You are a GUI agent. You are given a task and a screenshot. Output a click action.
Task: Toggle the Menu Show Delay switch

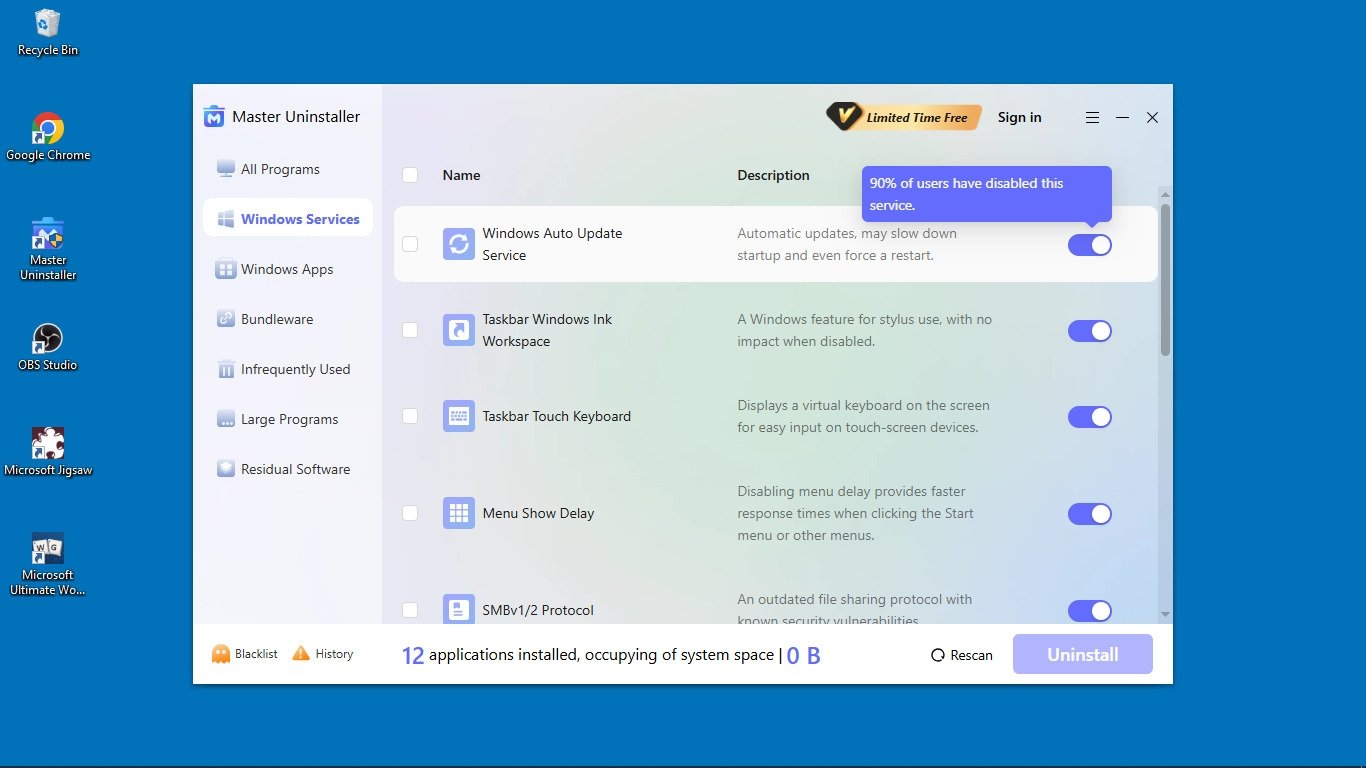point(1089,514)
